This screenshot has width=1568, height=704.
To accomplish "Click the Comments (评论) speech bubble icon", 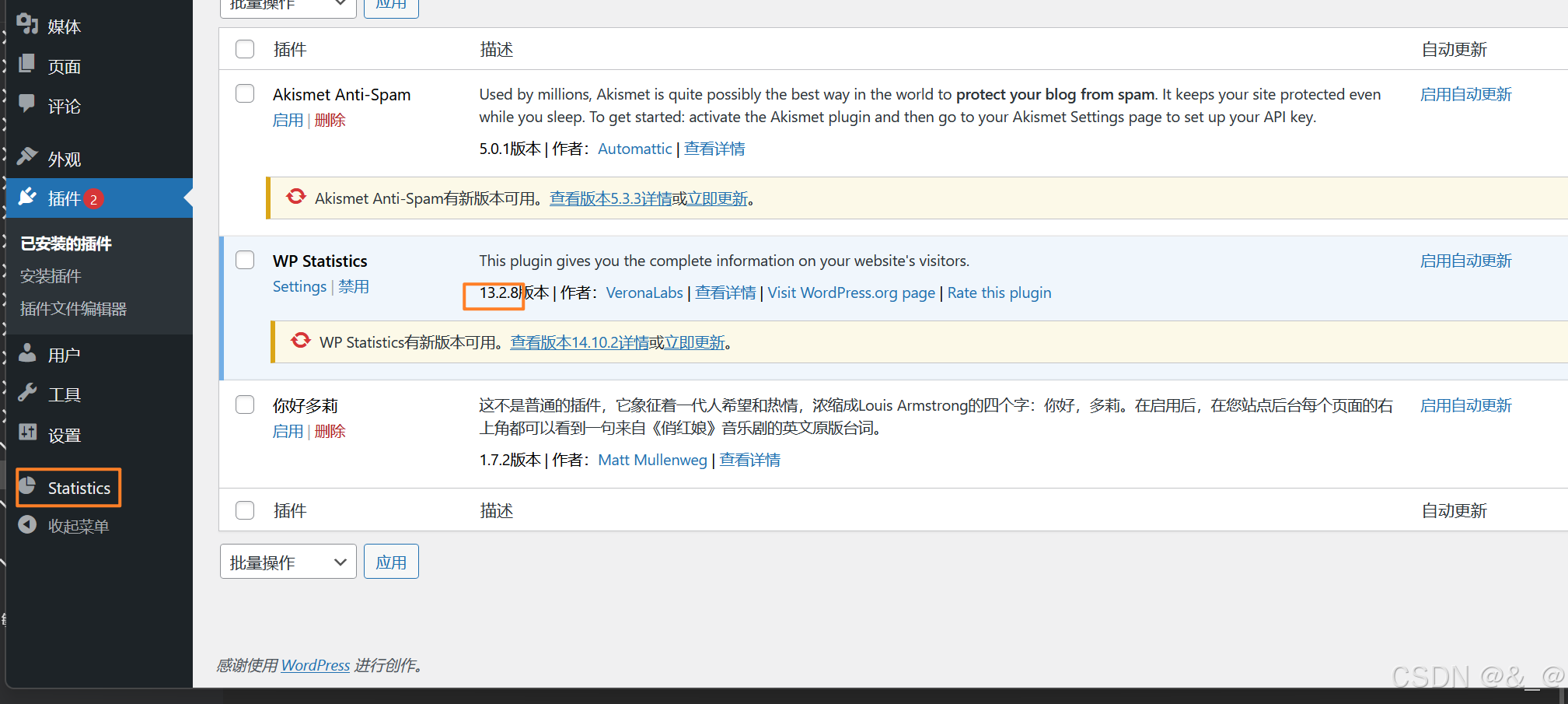I will point(27,103).
